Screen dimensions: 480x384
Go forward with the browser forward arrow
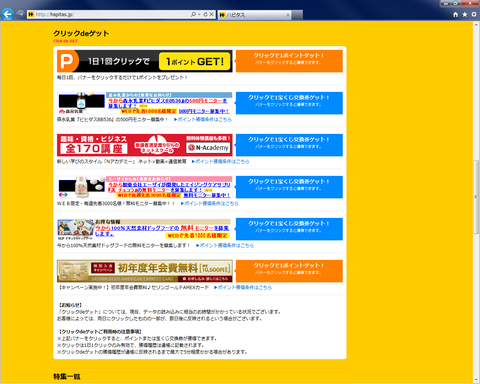click(x=20, y=14)
